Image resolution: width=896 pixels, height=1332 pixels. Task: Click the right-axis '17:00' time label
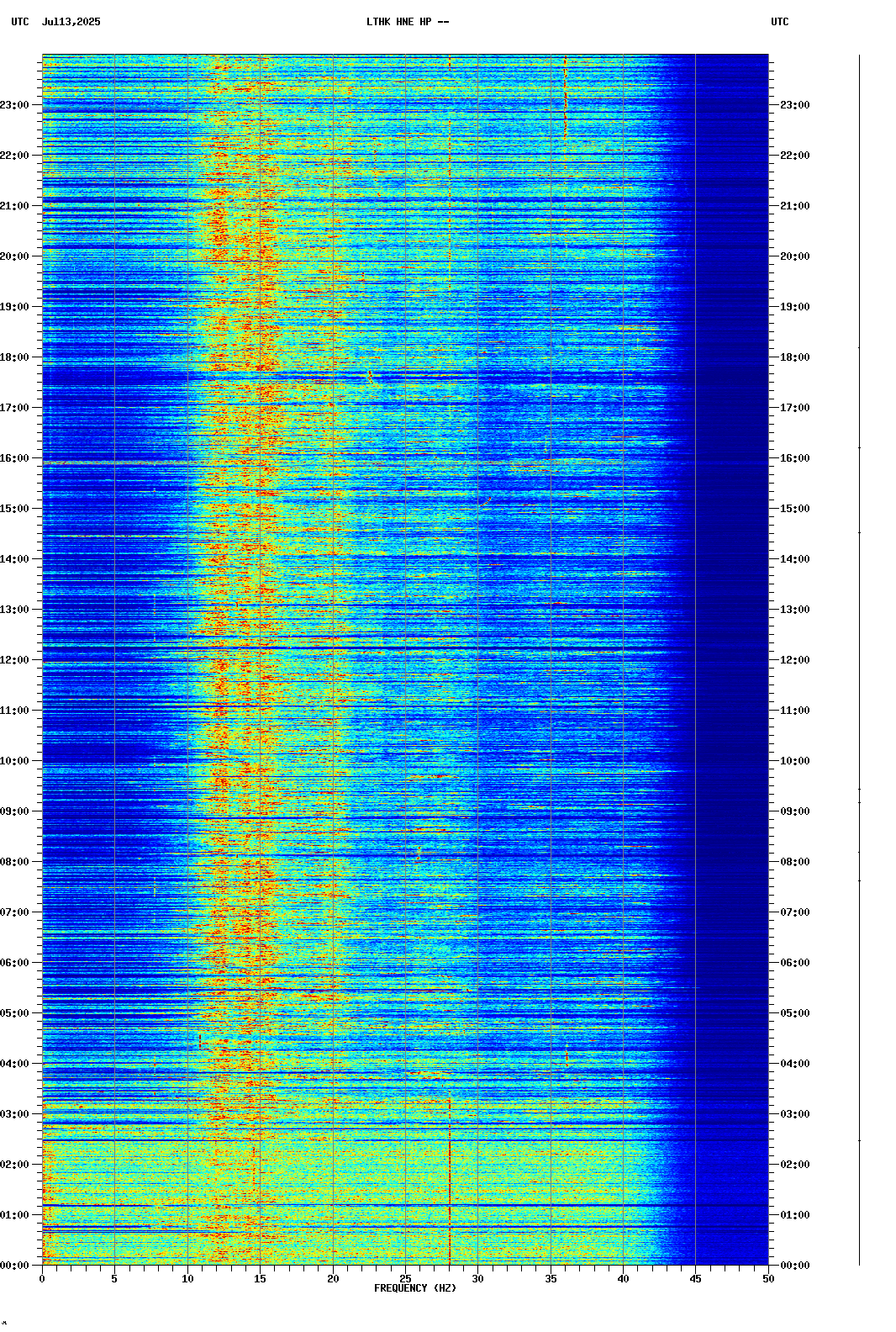click(795, 408)
